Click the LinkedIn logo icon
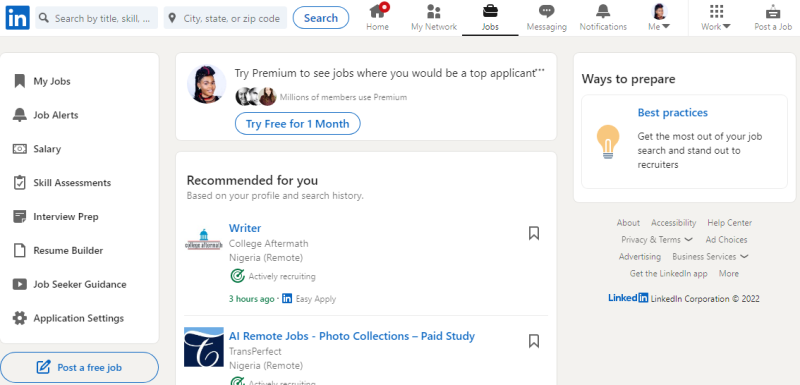The height and width of the screenshot is (385, 800). click(x=17, y=18)
